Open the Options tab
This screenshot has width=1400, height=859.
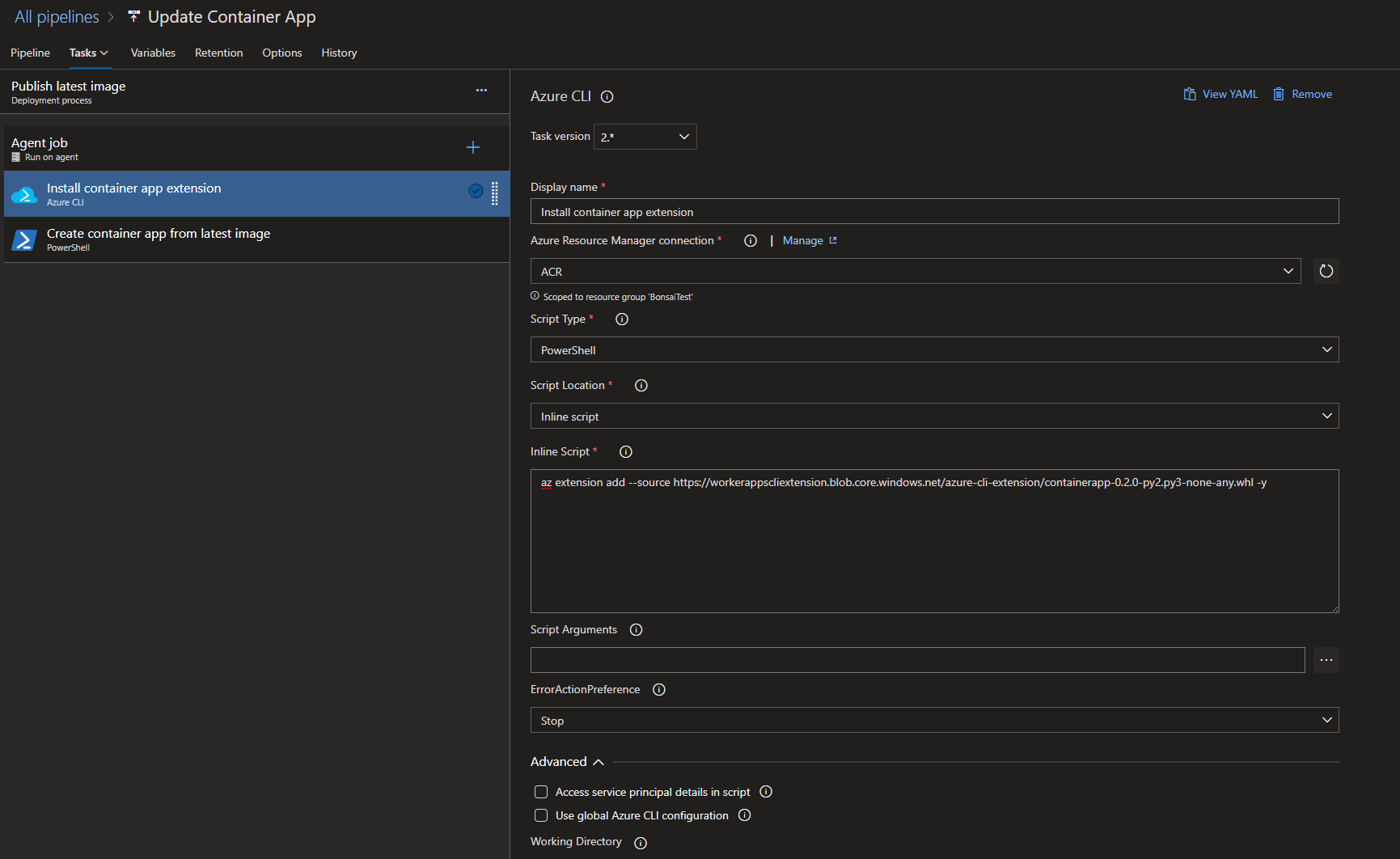(x=282, y=53)
